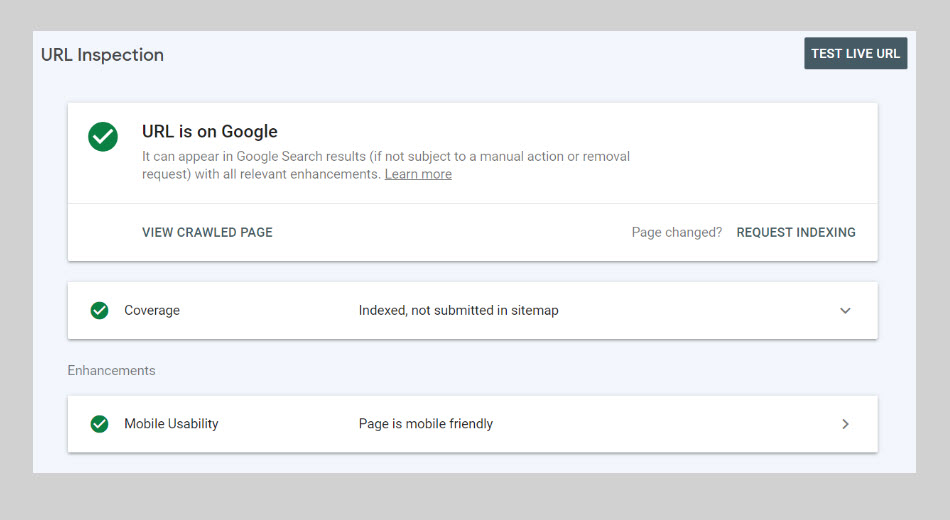
Task: Click the empty area of the Coverage row before its chevron
Action: click(x=700, y=310)
